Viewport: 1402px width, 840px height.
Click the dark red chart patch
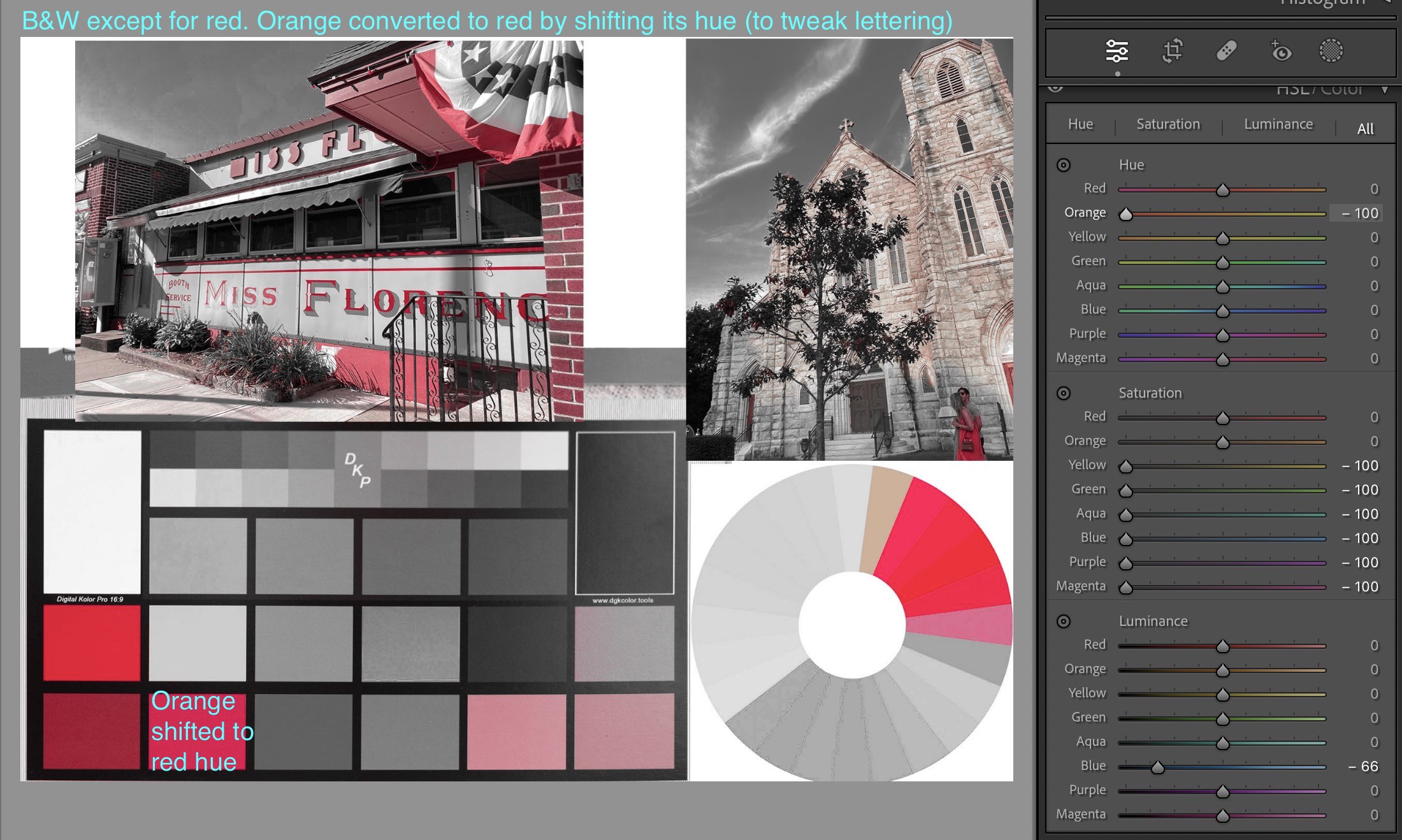[x=92, y=731]
